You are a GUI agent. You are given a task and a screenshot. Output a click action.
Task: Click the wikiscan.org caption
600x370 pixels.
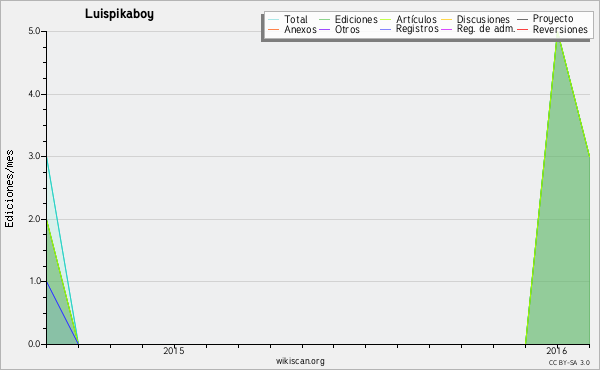[300, 361]
